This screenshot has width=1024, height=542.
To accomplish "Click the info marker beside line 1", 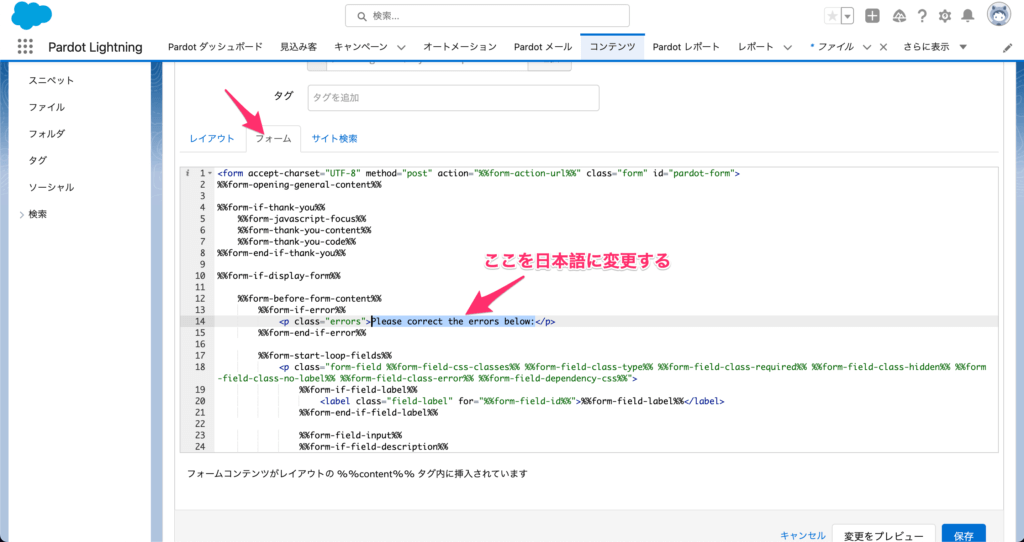I will [187, 173].
